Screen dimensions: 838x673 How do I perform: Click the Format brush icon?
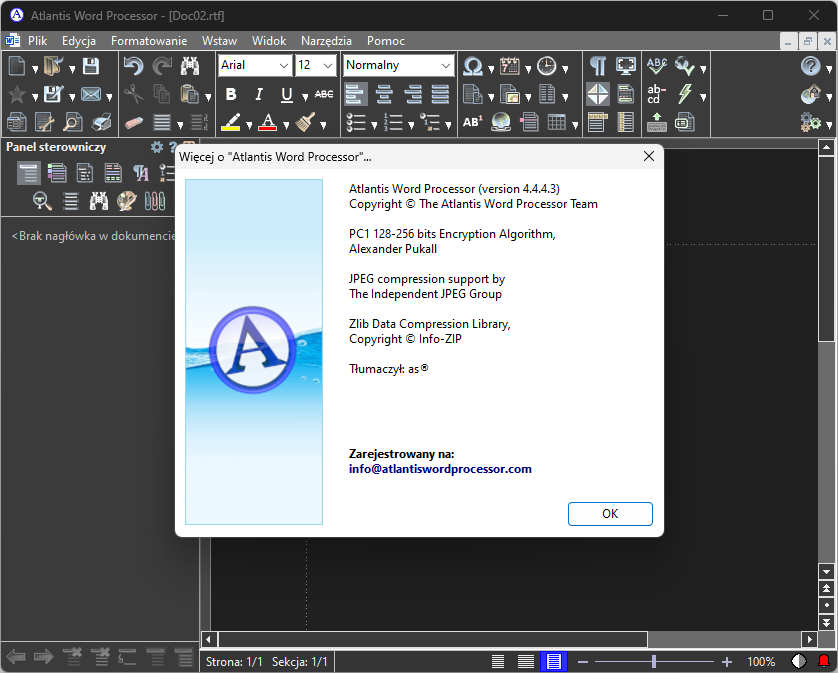click(305, 122)
